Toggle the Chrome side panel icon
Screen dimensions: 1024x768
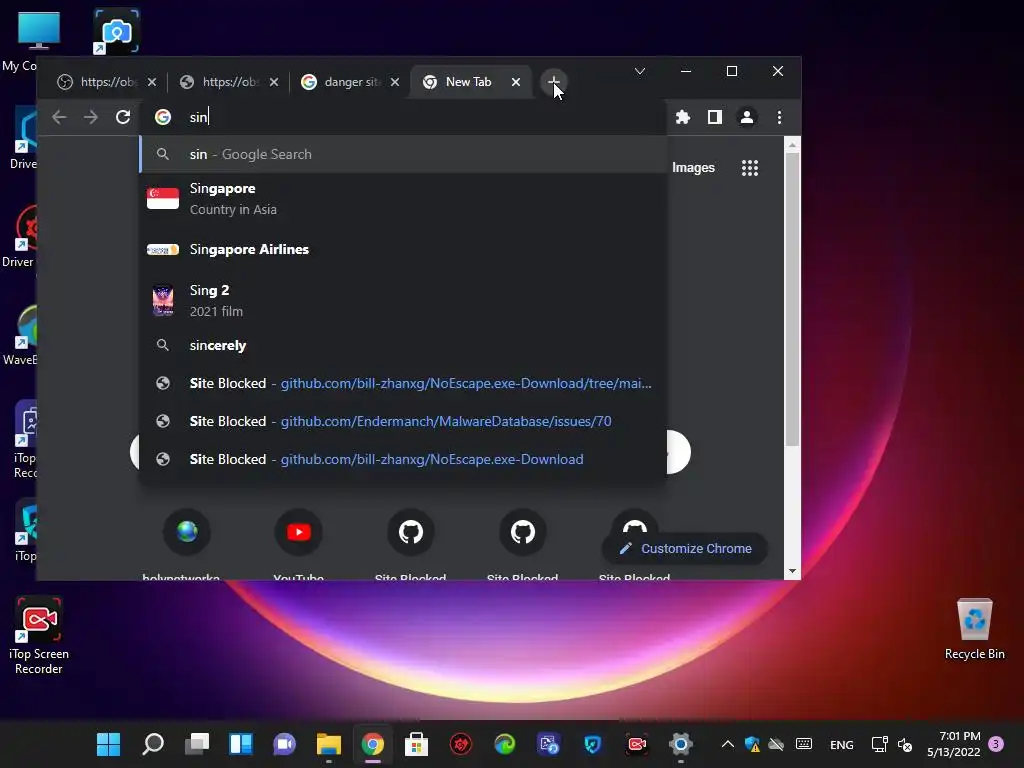(x=714, y=117)
